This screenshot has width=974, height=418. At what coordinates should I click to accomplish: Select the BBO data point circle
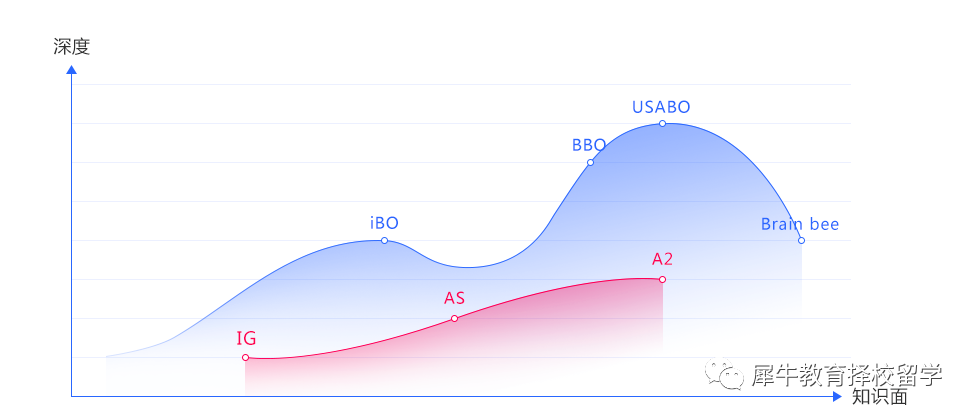tap(590, 163)
